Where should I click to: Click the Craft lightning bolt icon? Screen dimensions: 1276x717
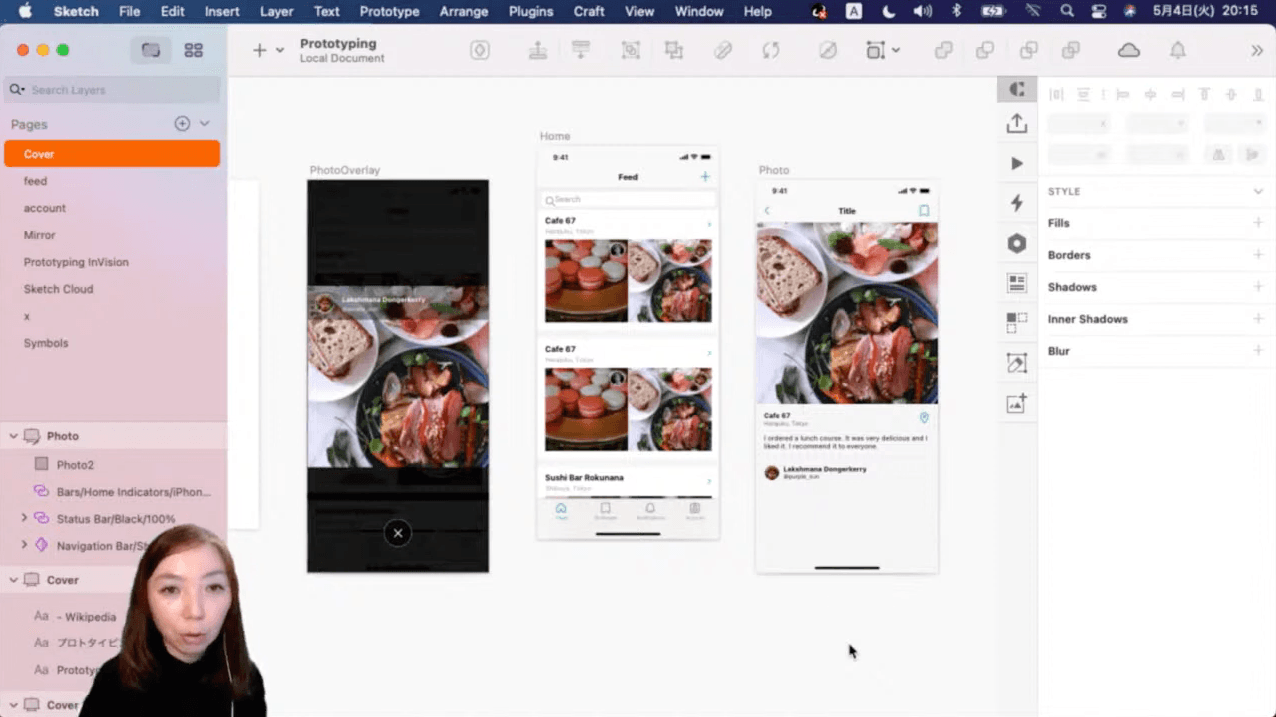pos(1017,203)
